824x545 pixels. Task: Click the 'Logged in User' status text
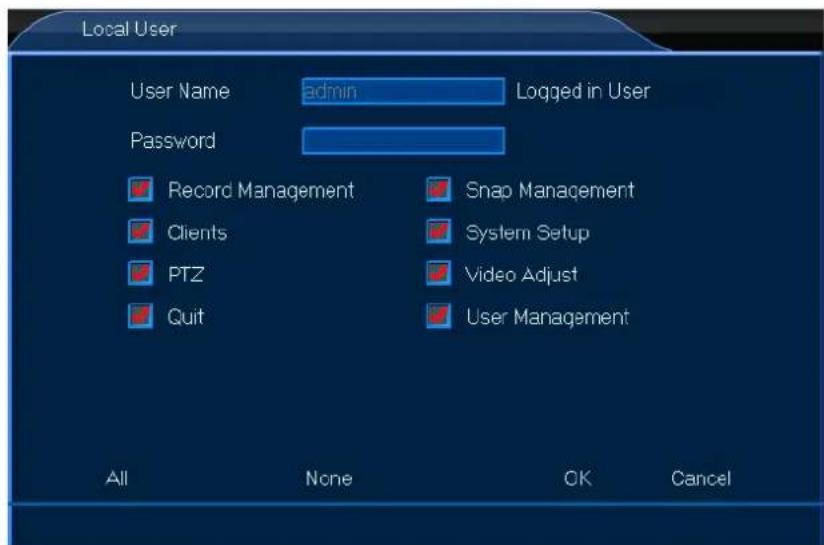582,92
